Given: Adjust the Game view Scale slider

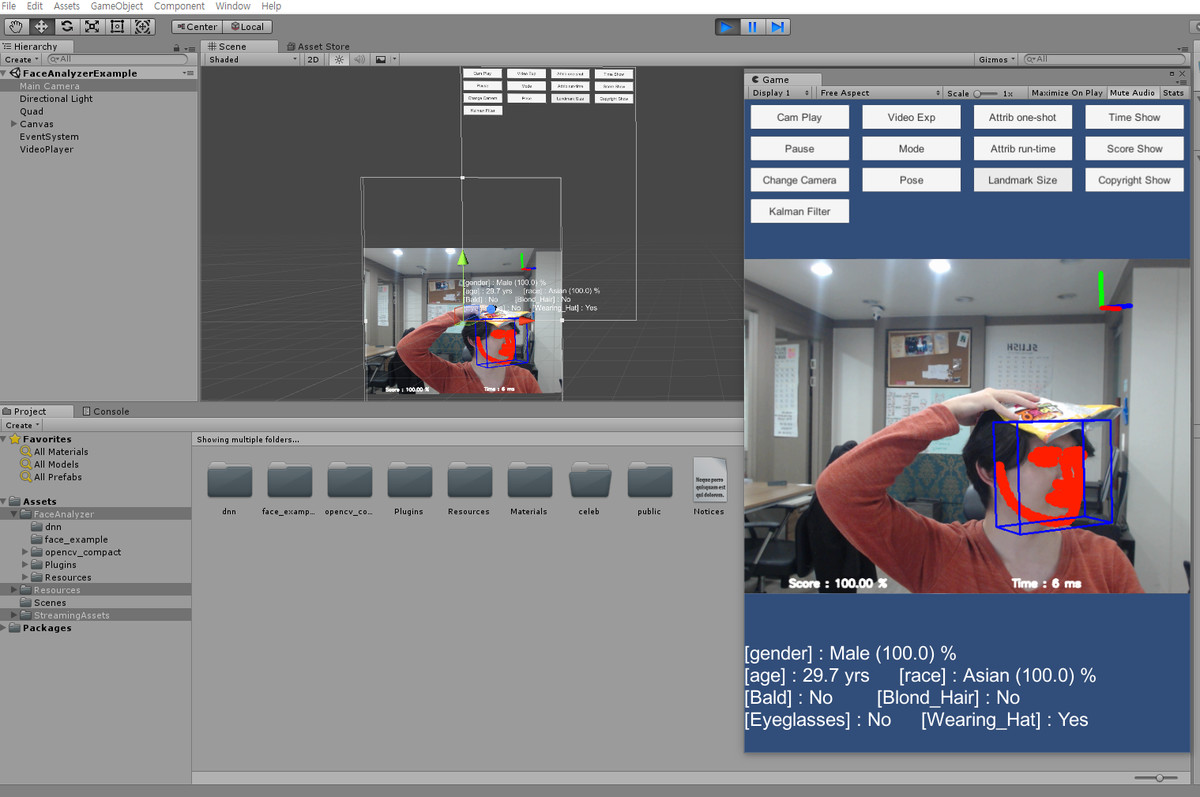Looking at the screenshot, I should [x=985, y=93].
